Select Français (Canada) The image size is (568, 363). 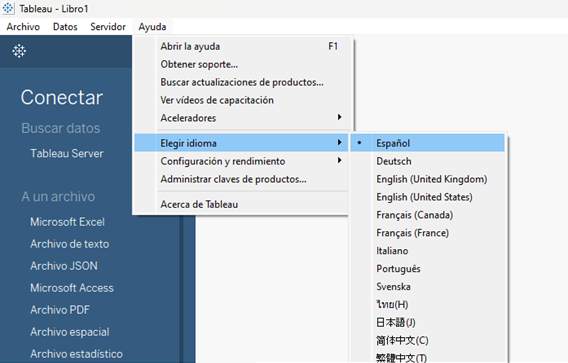[x=427, y=215]
